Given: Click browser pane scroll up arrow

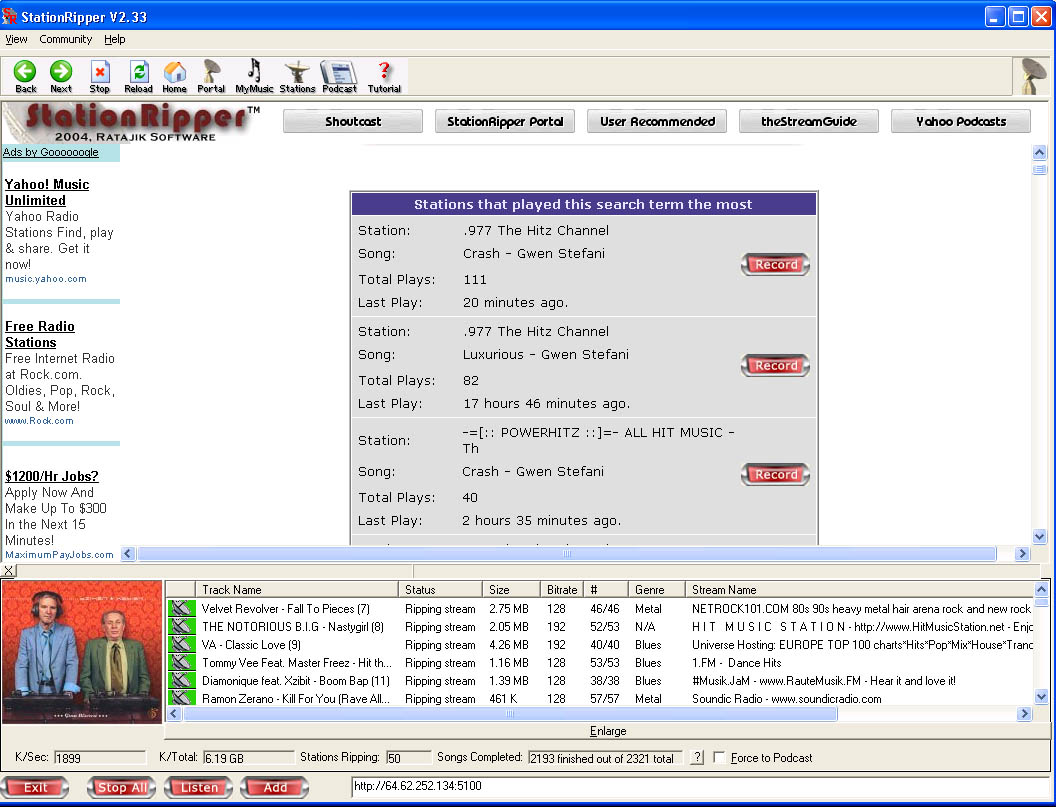Looking at the screenshot, I should tap(1039, 153).
